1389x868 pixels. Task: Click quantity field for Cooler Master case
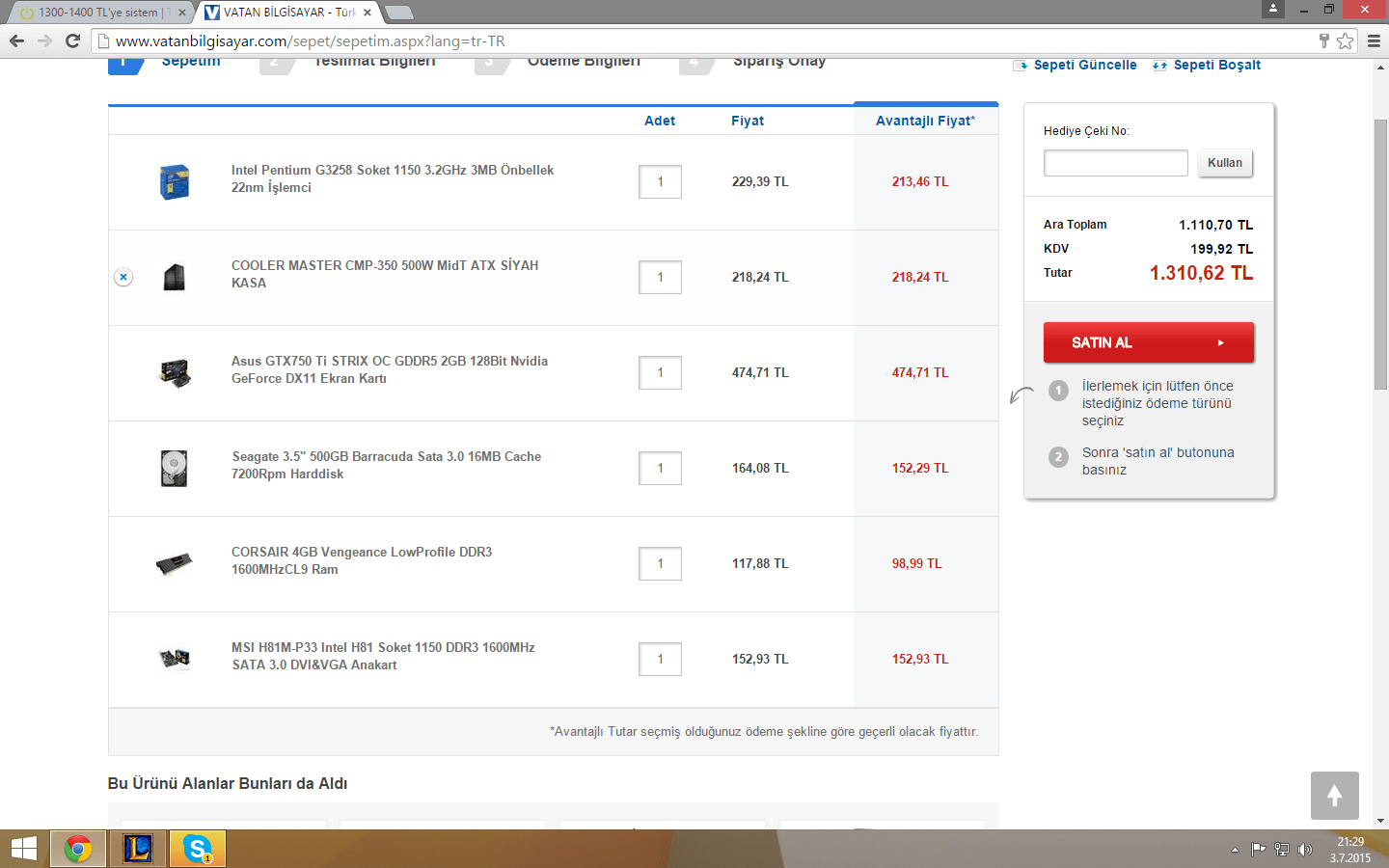[660, 277]
